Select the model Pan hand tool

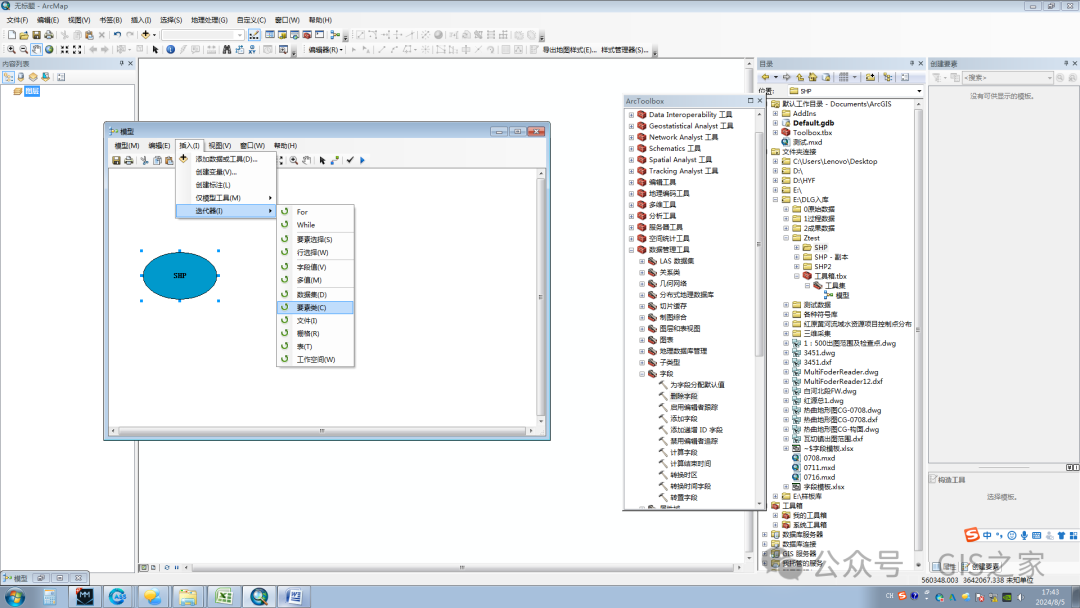pos(307,160)
